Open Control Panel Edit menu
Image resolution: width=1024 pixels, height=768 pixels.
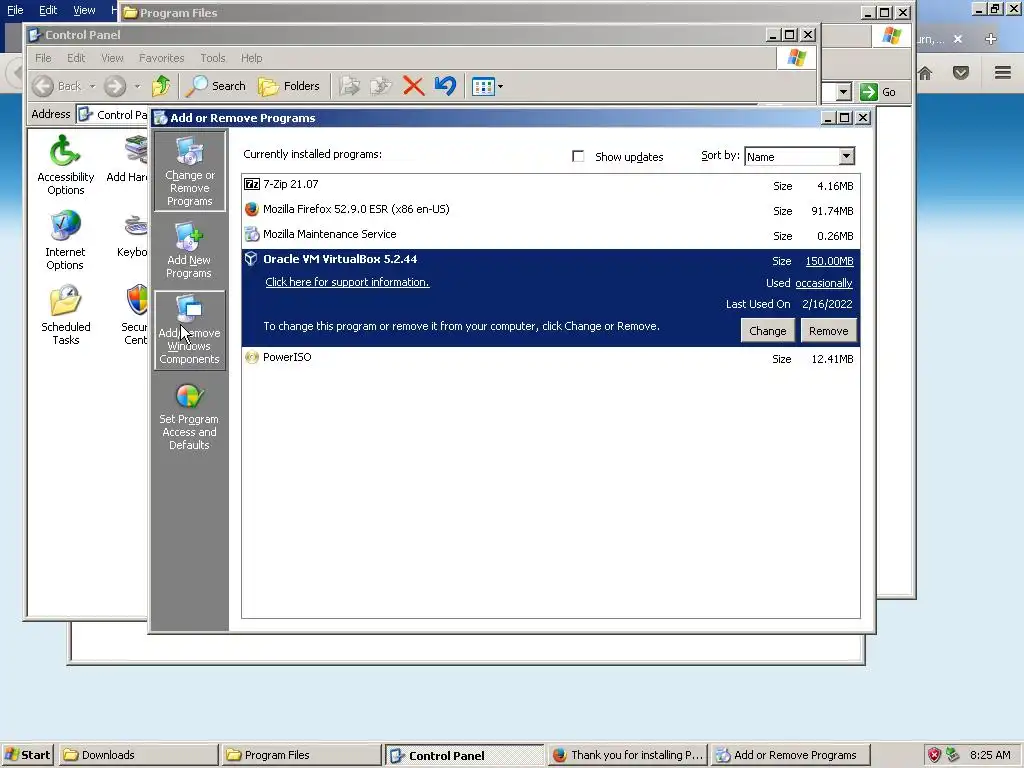[76, 58]
